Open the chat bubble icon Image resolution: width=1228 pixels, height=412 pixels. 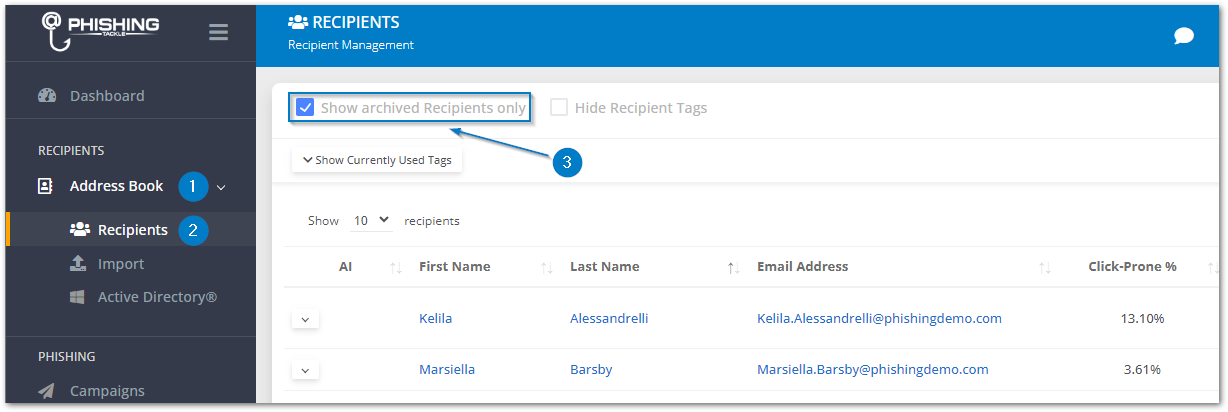pyautogui.click(x=1184, y=36)
